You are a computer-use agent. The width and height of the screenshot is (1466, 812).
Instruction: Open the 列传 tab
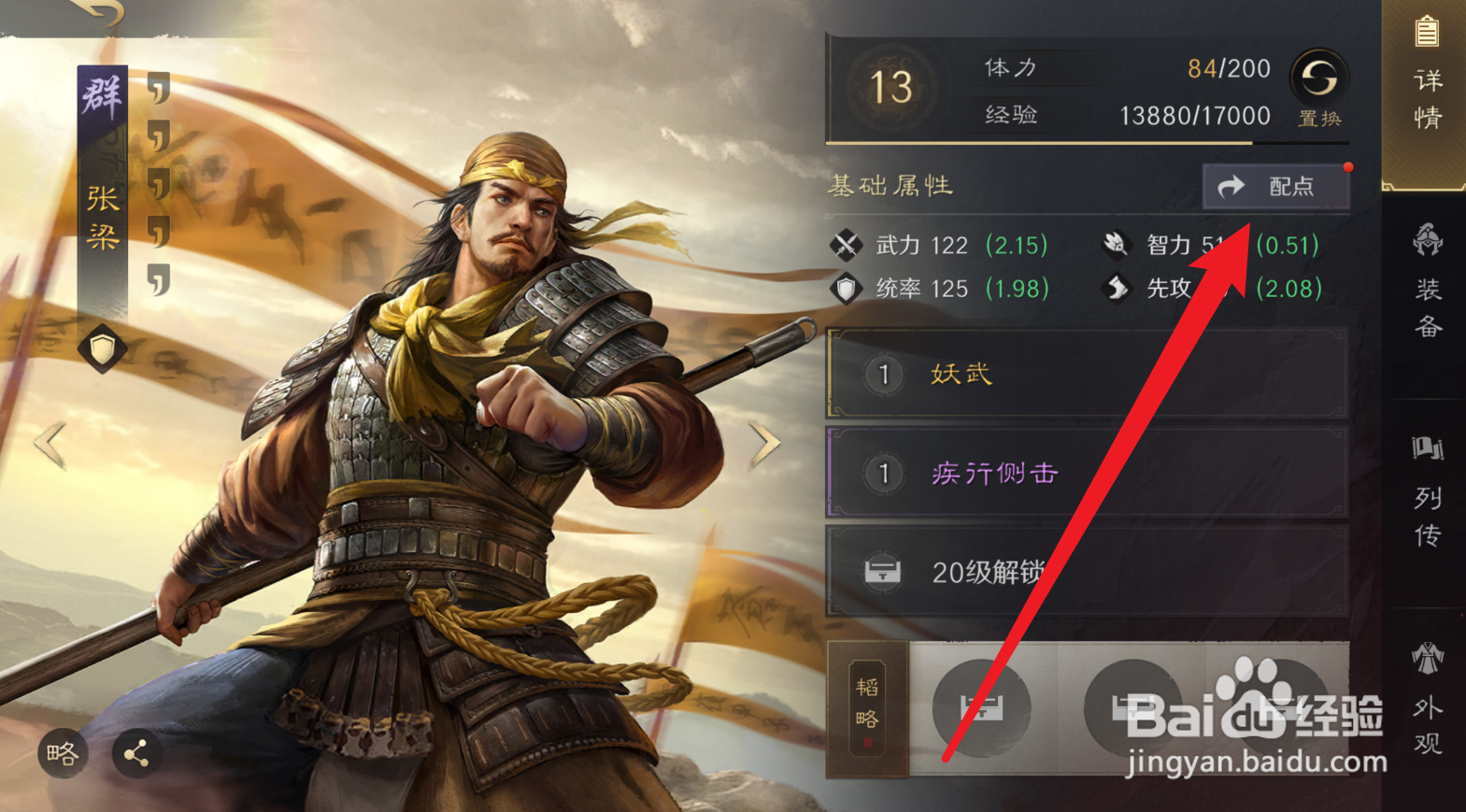pos(1427,491)
